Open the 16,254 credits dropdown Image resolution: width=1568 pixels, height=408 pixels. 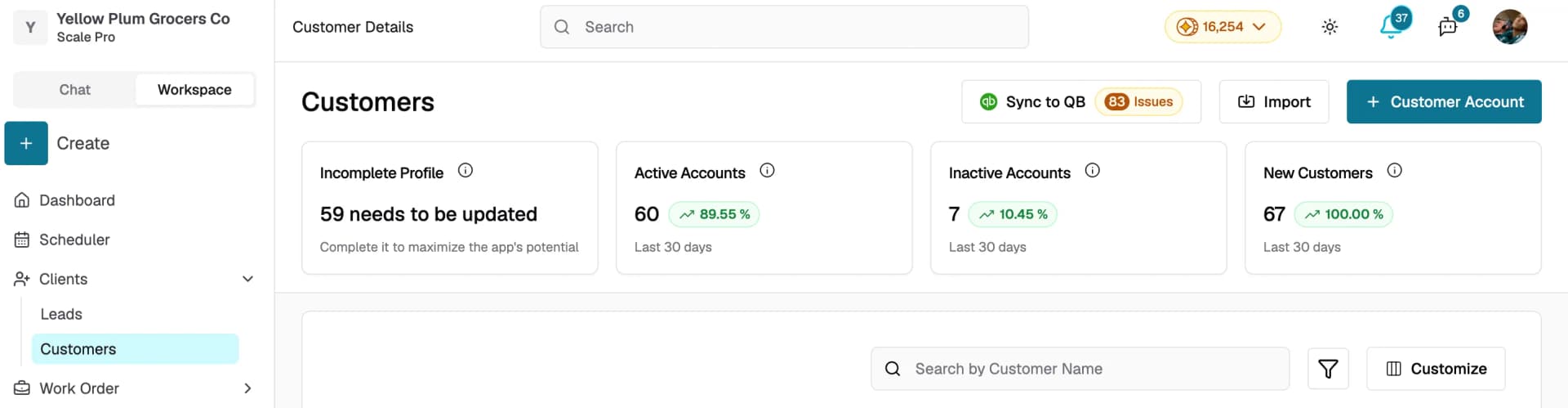1223,27
